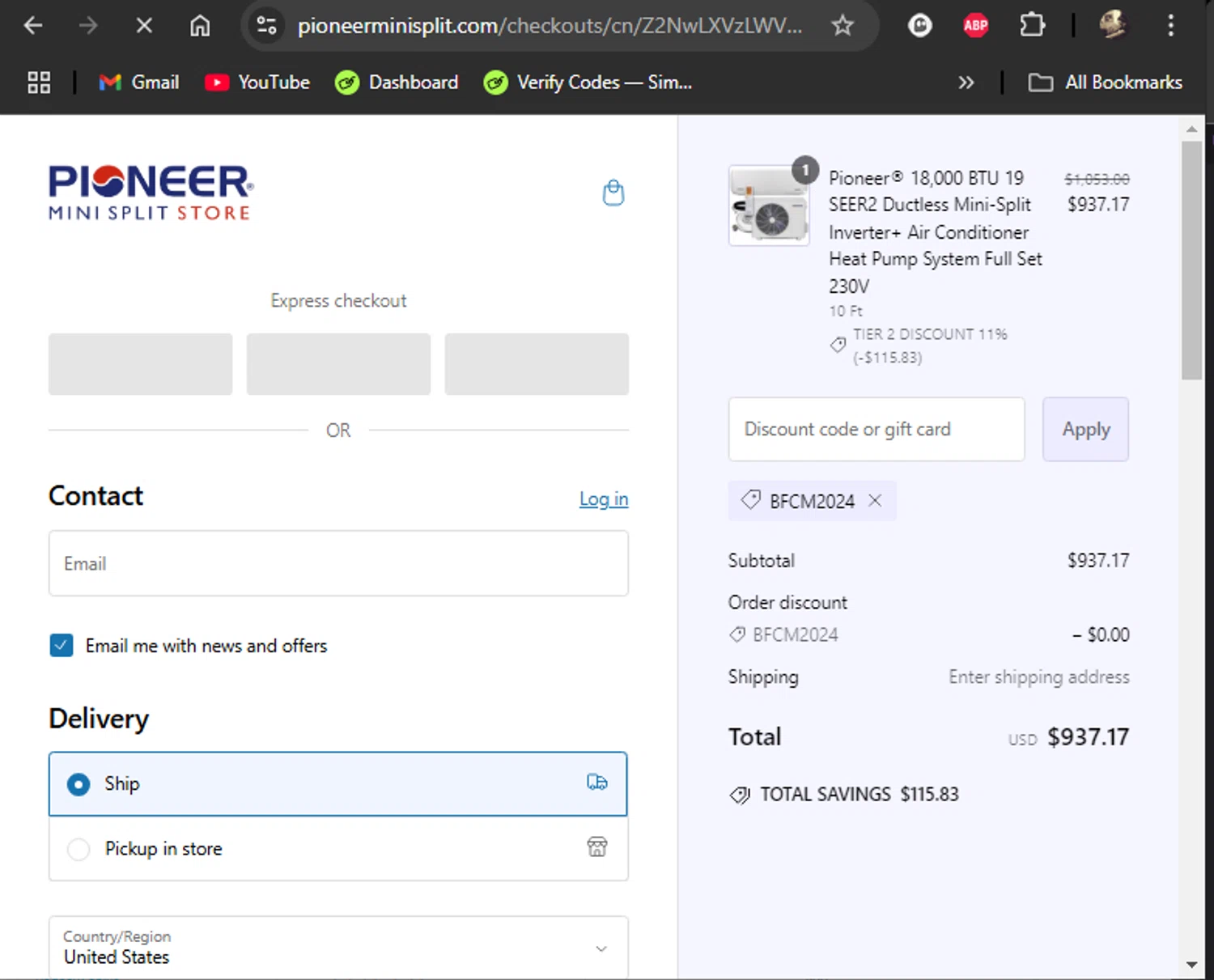Click the third express checkout button
The image size is (1214, 980).
(537, 364)
